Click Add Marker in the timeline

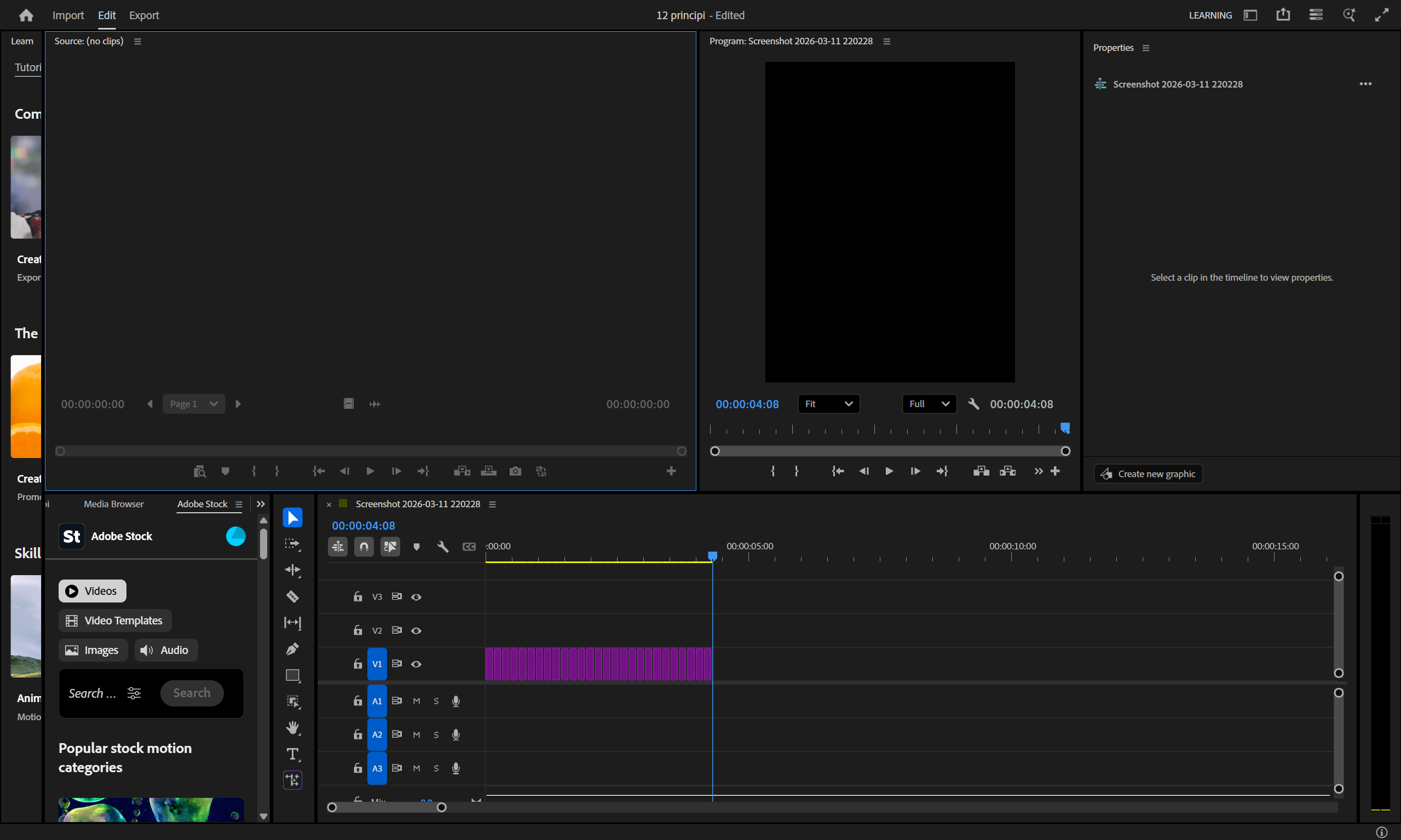tap(416, 546)
